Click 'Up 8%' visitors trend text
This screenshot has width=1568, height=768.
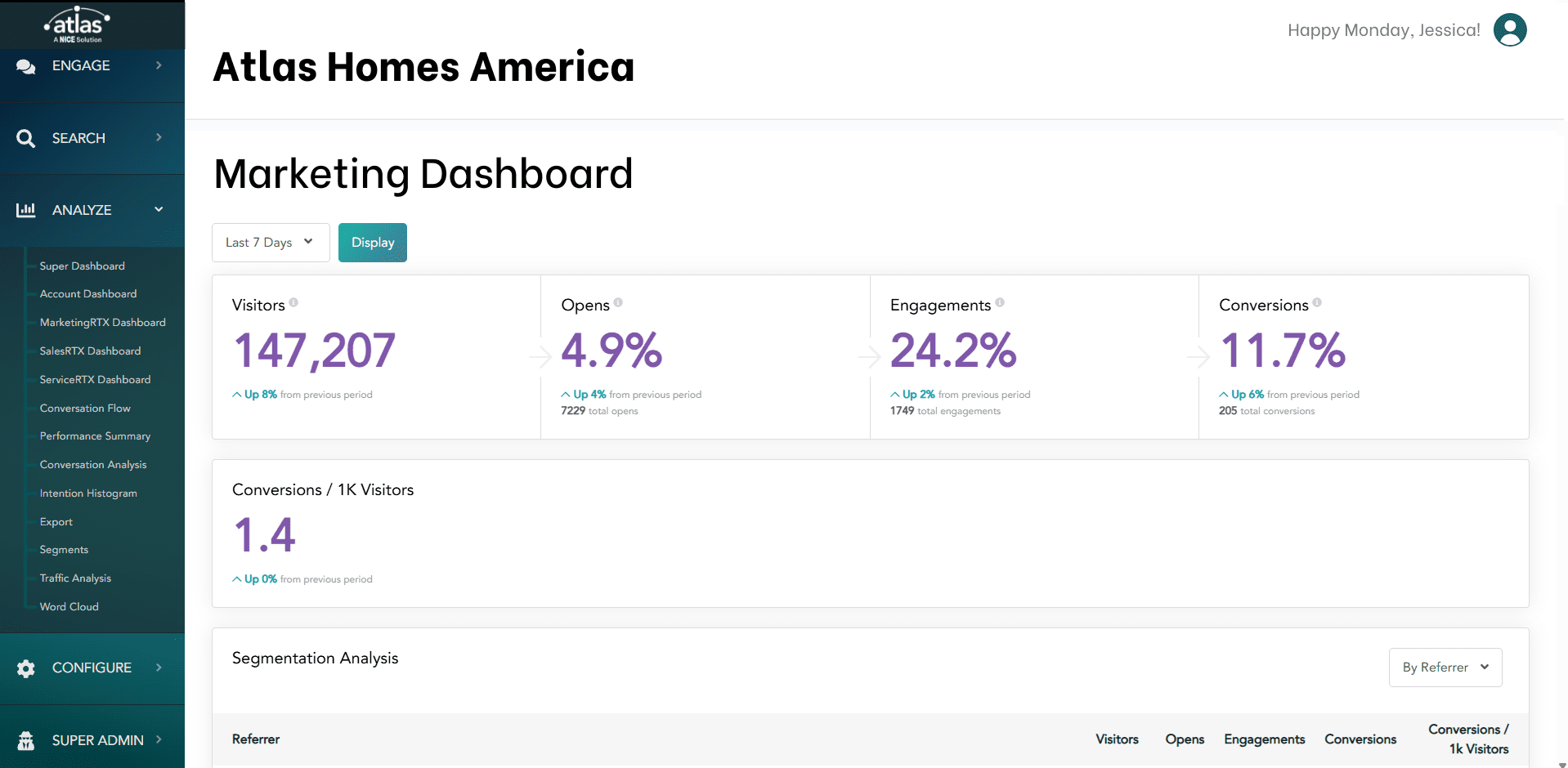pyautogui.click(x=261, y=395)
